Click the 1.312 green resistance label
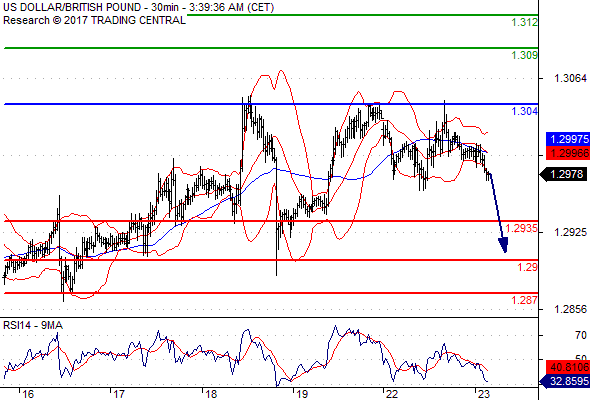 pos(525,22)
